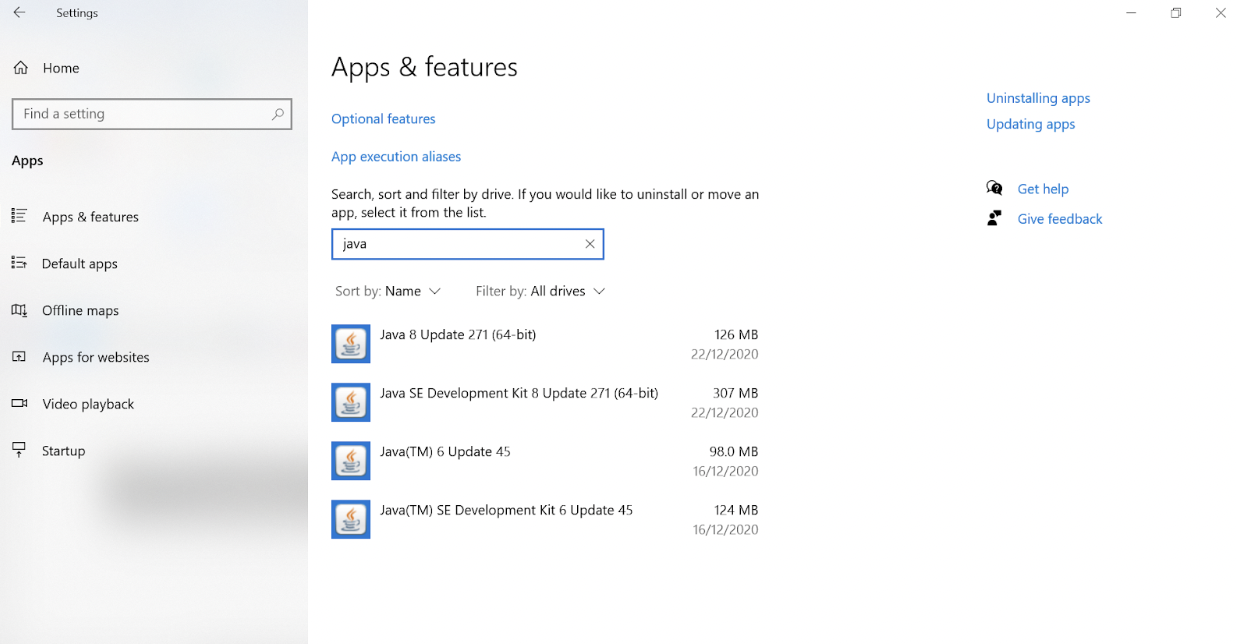Click the Java(TM) SE Development Kit 6 icon
The width and height of the screenshot is (1236, 644).
click(x=351, y=519)
